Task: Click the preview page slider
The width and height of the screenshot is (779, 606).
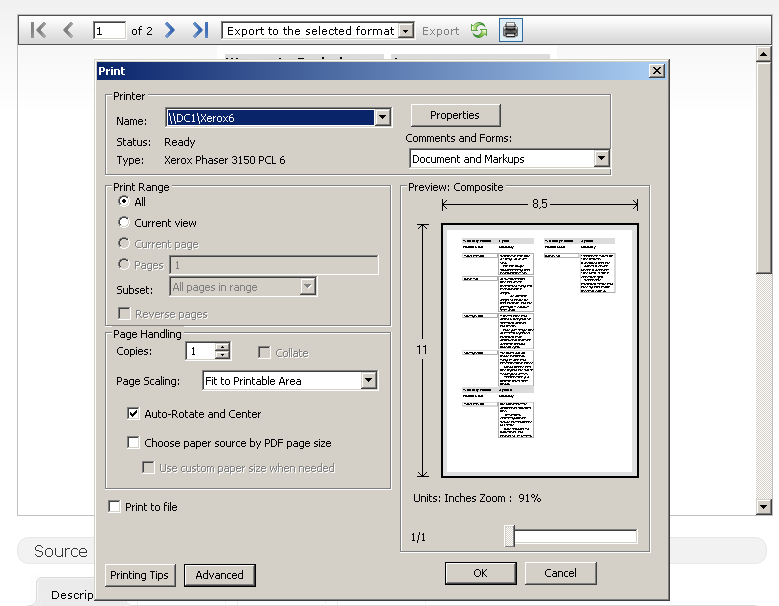Action: point(509,536)
